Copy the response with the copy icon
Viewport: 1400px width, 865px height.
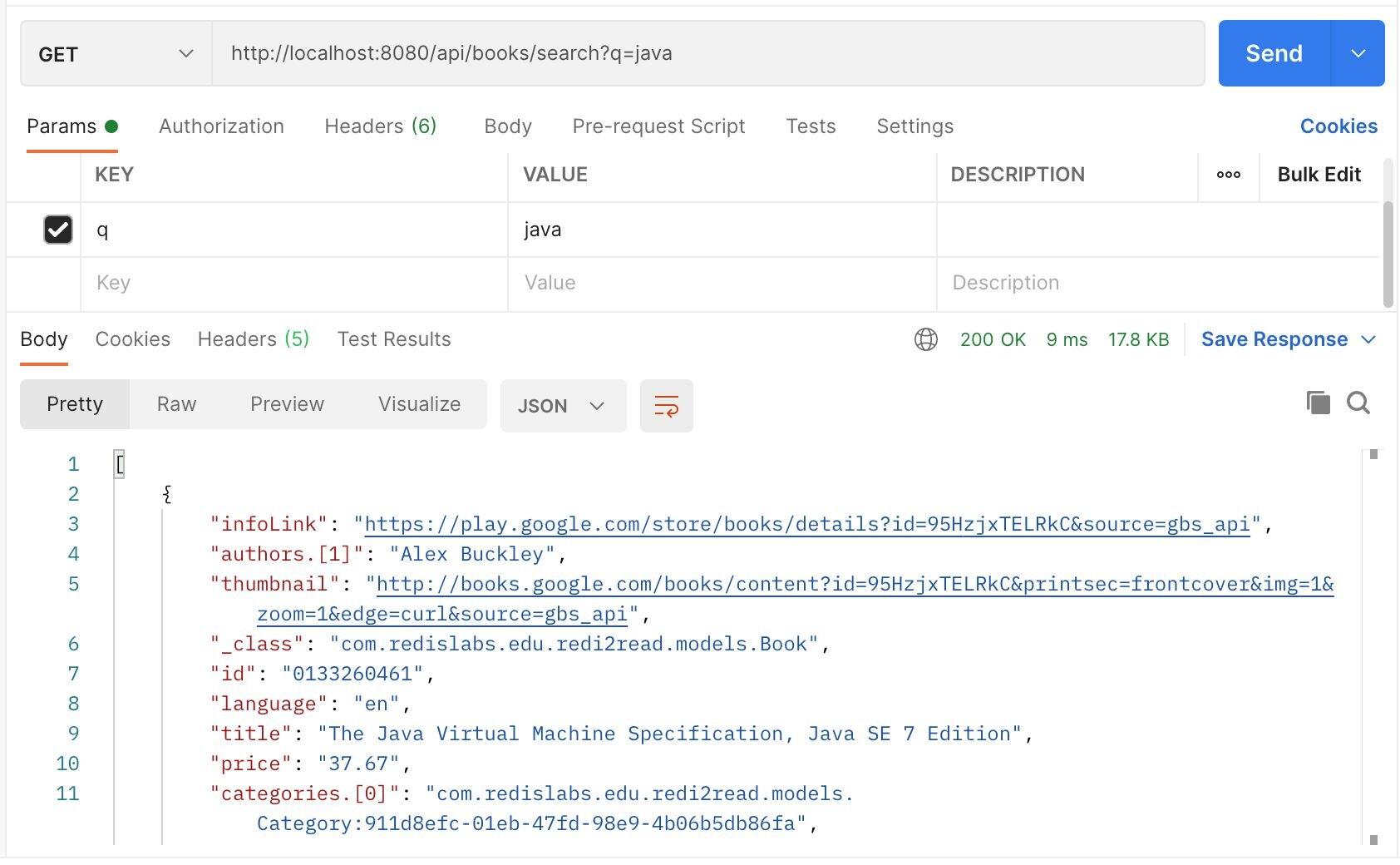click(1318, 403)
